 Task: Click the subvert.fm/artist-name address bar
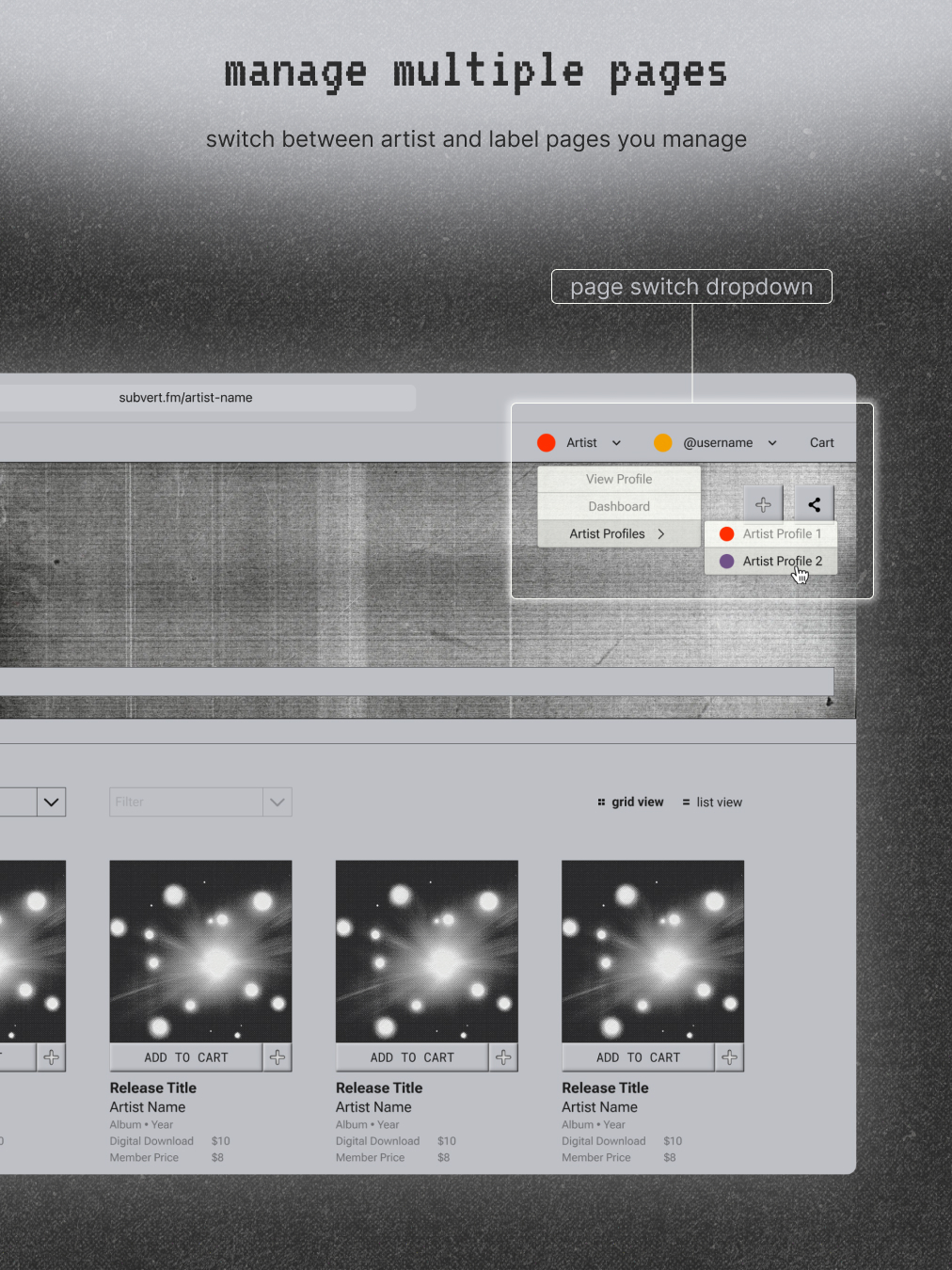coord(186,398)
